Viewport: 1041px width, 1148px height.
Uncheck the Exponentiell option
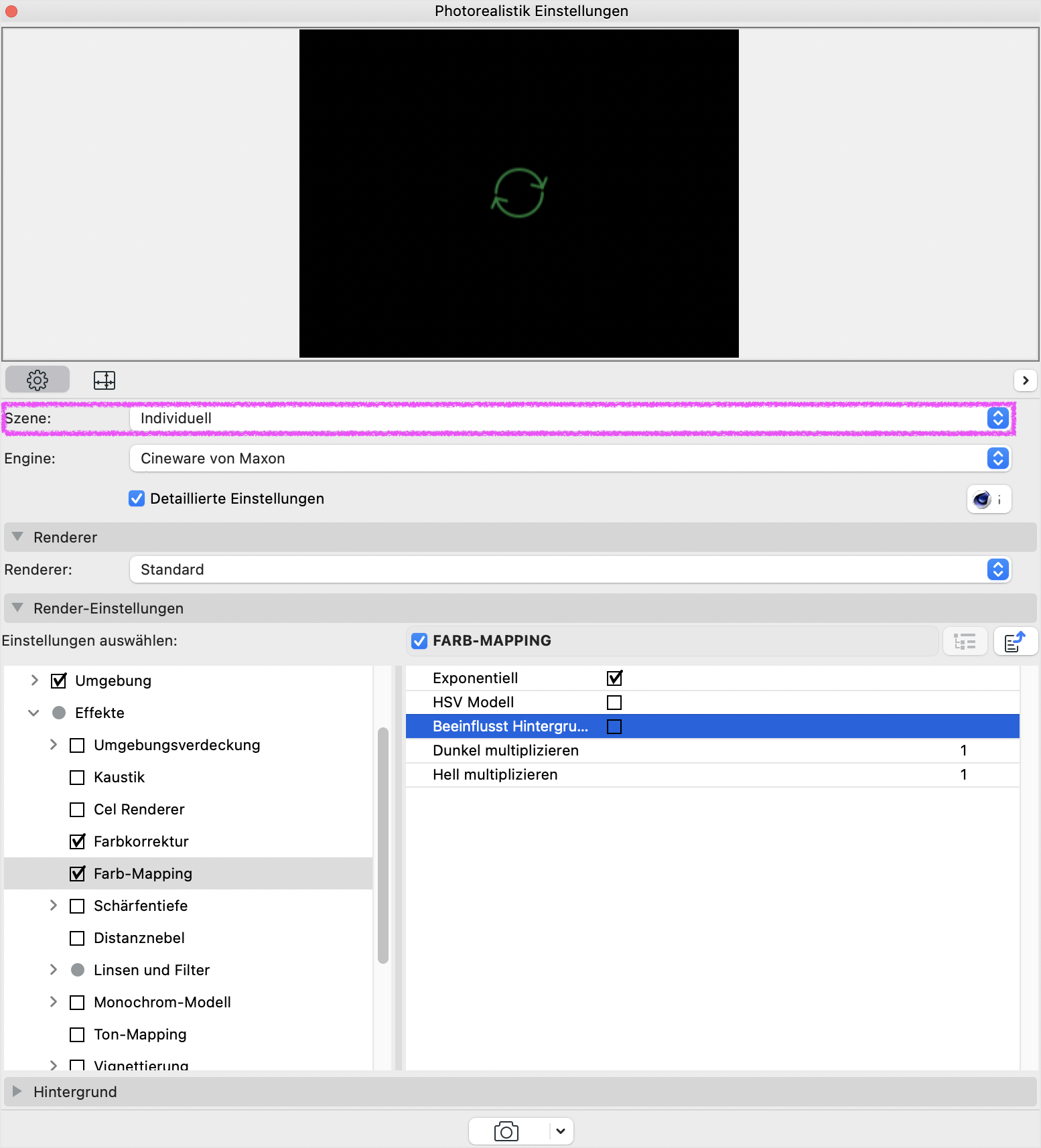(614, 678)
